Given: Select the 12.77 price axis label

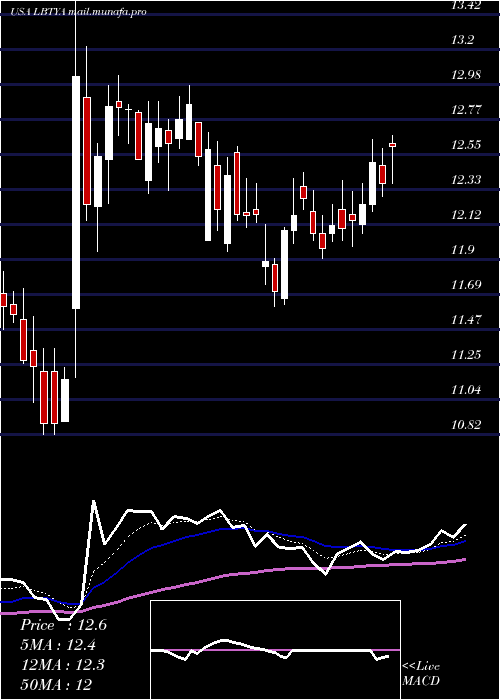Looking at the screenshot, I should (x=467, y=110).
